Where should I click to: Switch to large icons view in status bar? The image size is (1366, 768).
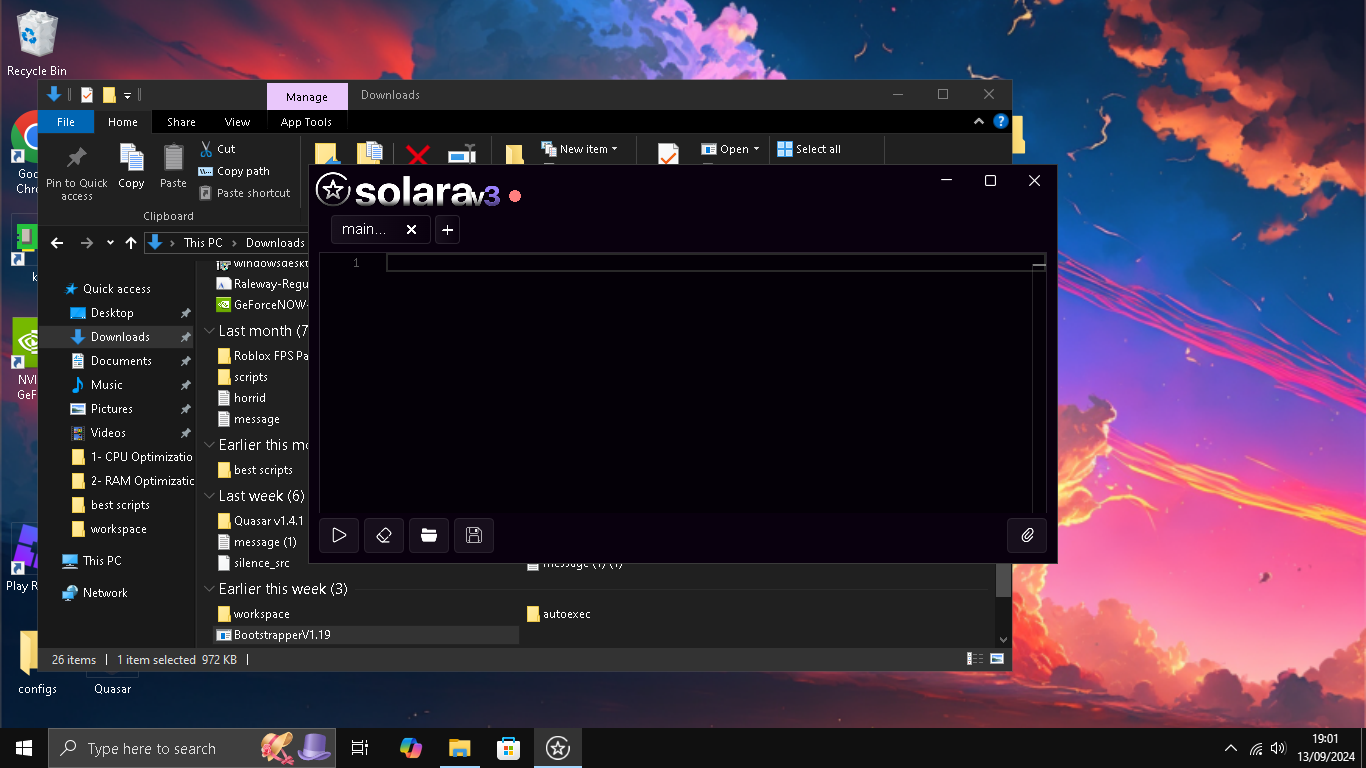tap(997, 659)
